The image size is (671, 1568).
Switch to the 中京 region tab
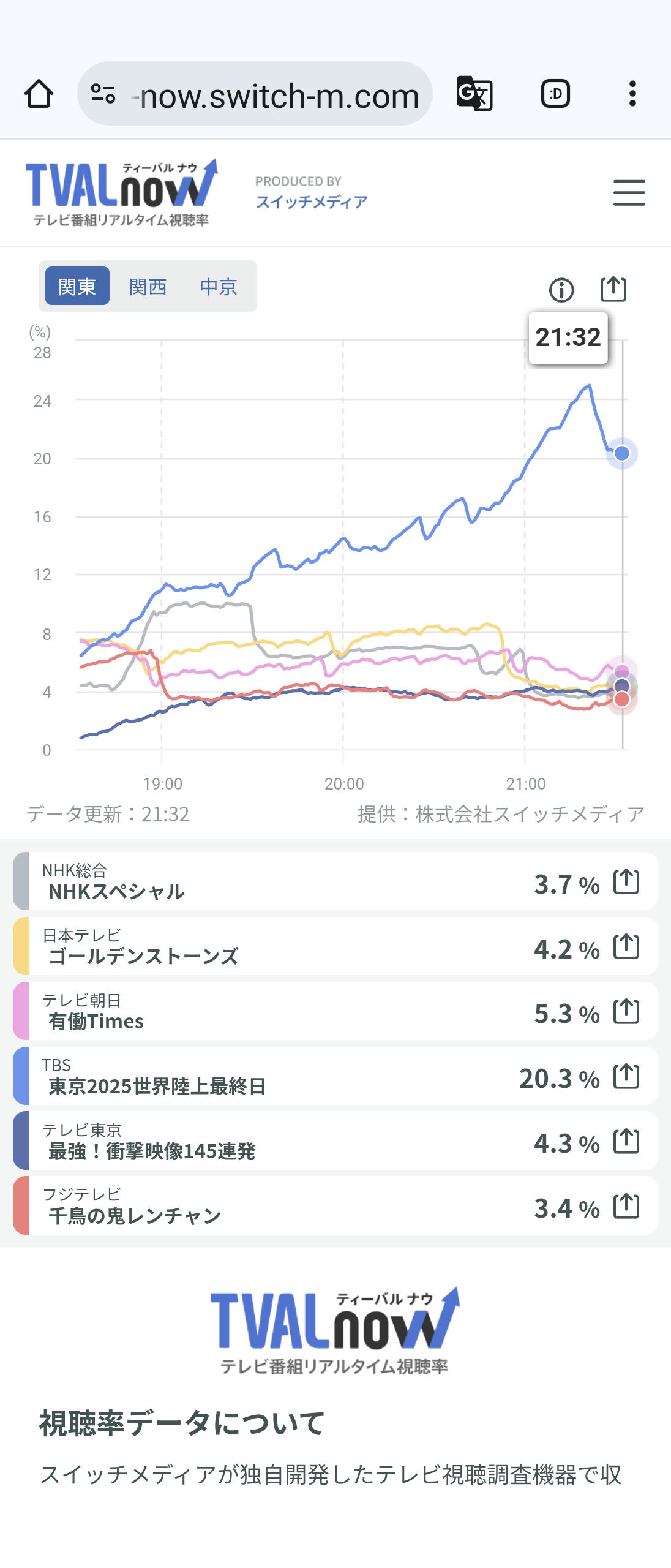pyautogui.click(x=219, y=286)
